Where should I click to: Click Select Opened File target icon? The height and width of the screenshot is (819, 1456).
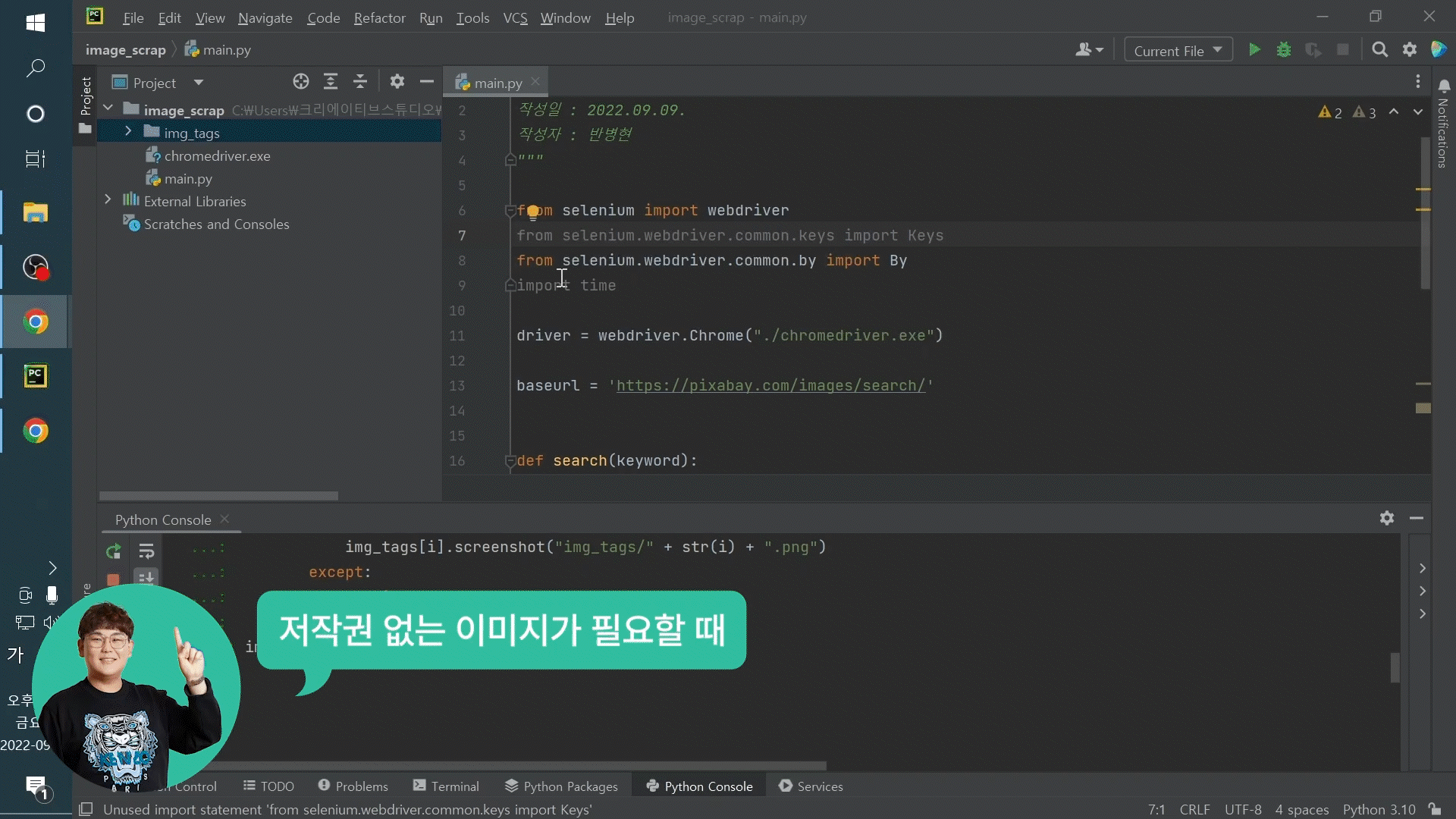click(301, 82)
